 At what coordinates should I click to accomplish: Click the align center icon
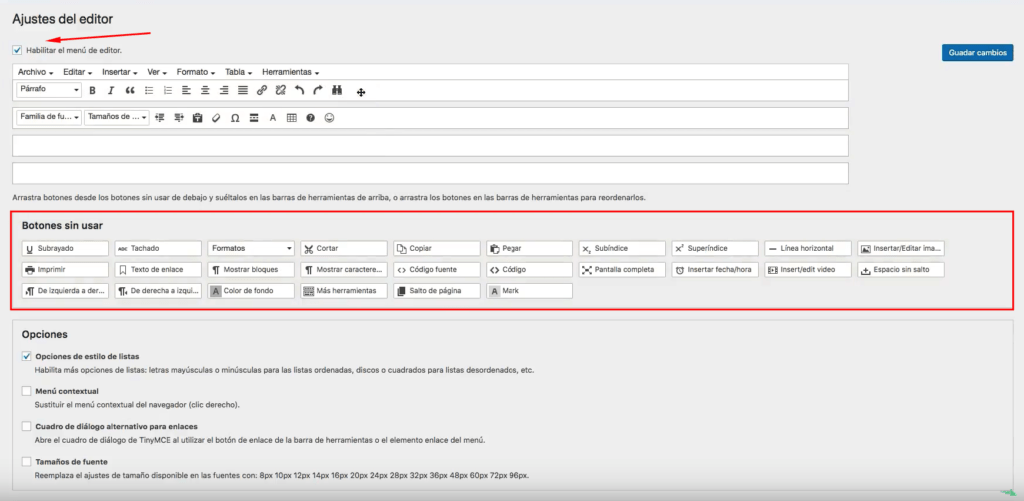pyautogui.click(x=205, y=91)
